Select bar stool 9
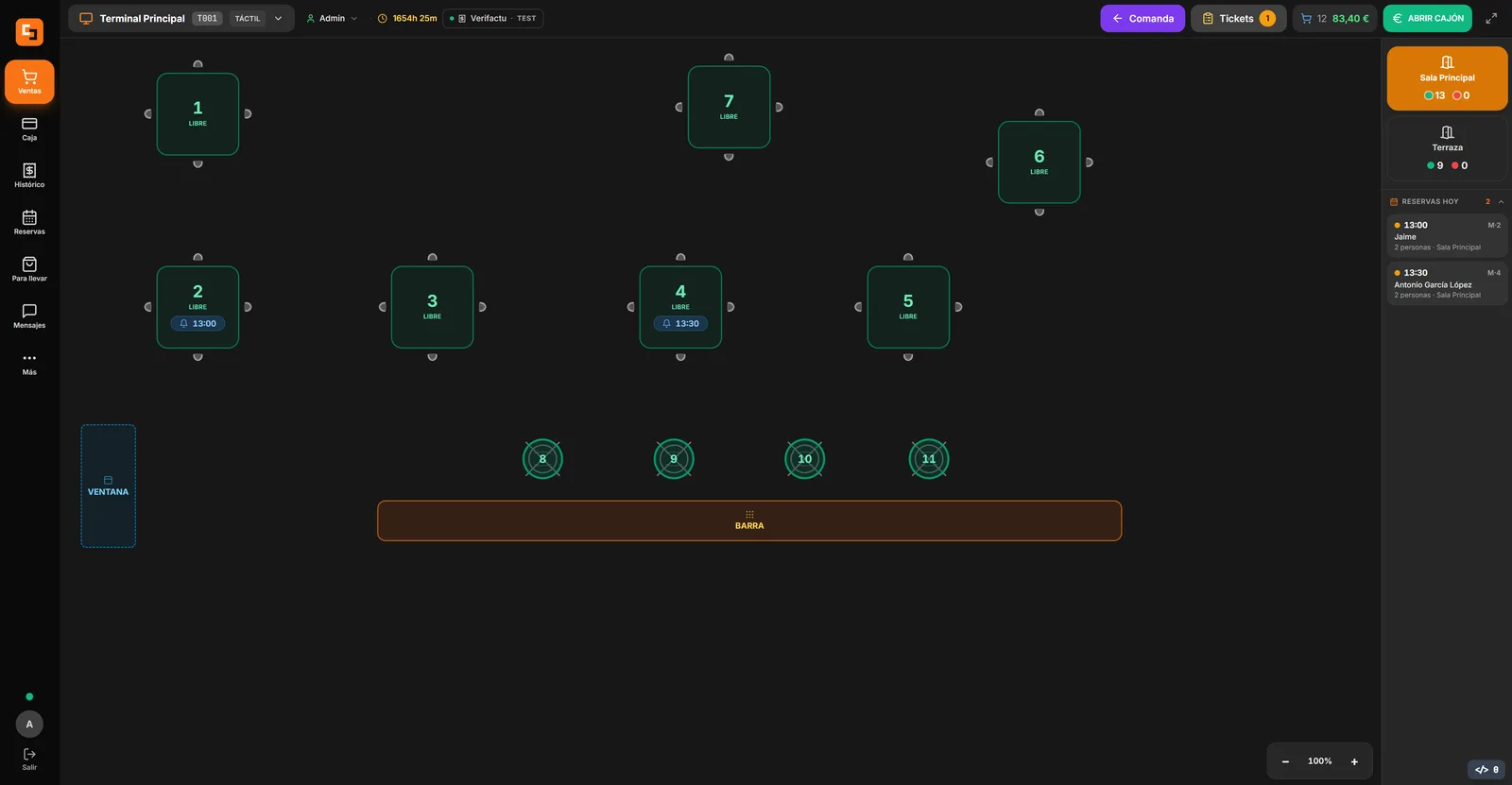The height and width of the screenshot is (785, 1512). (674, 459)
